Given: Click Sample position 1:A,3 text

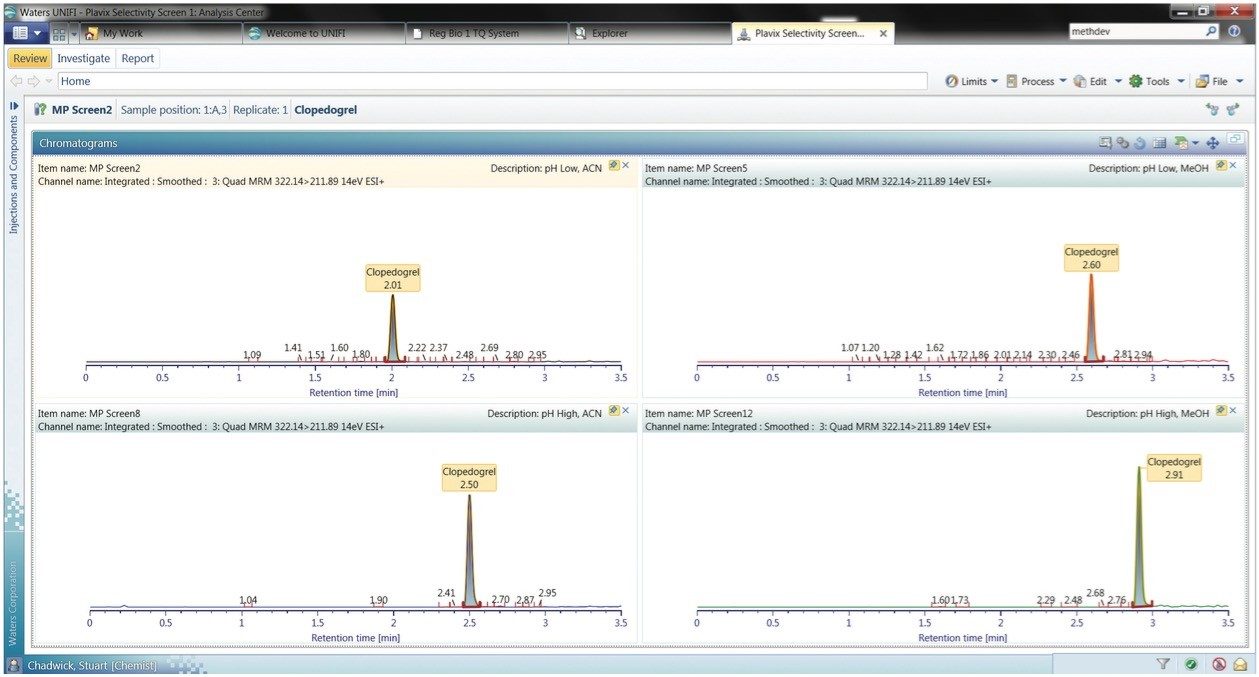Looking at the screenshot, I should point(174,110).
